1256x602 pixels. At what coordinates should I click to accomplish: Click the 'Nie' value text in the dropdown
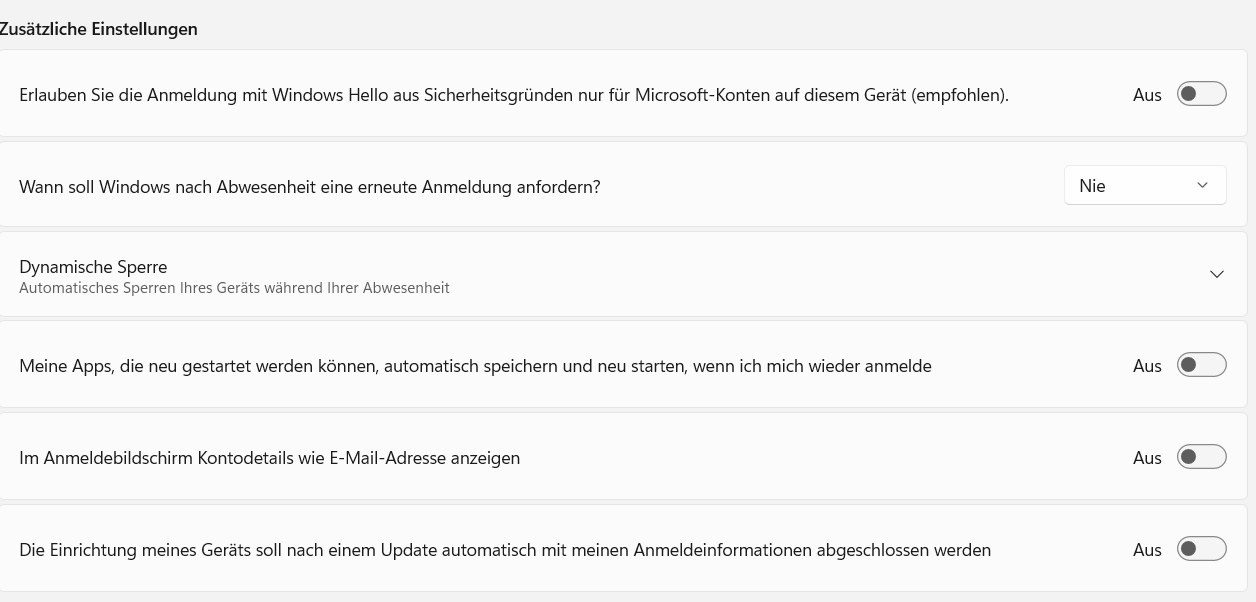[x=1092, y=186]
